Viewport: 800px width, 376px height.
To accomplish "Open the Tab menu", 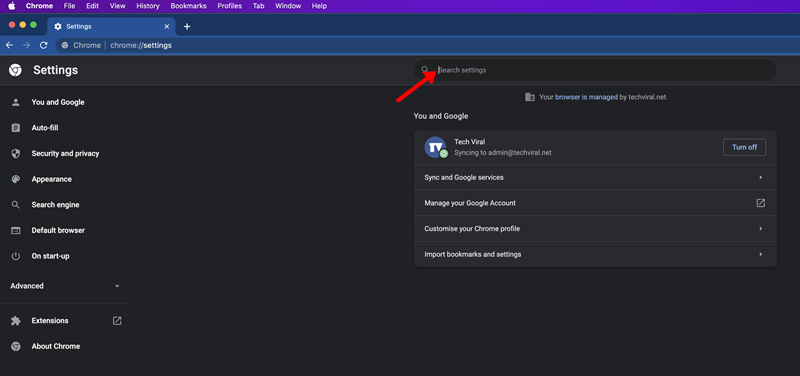I will point(258,6).
